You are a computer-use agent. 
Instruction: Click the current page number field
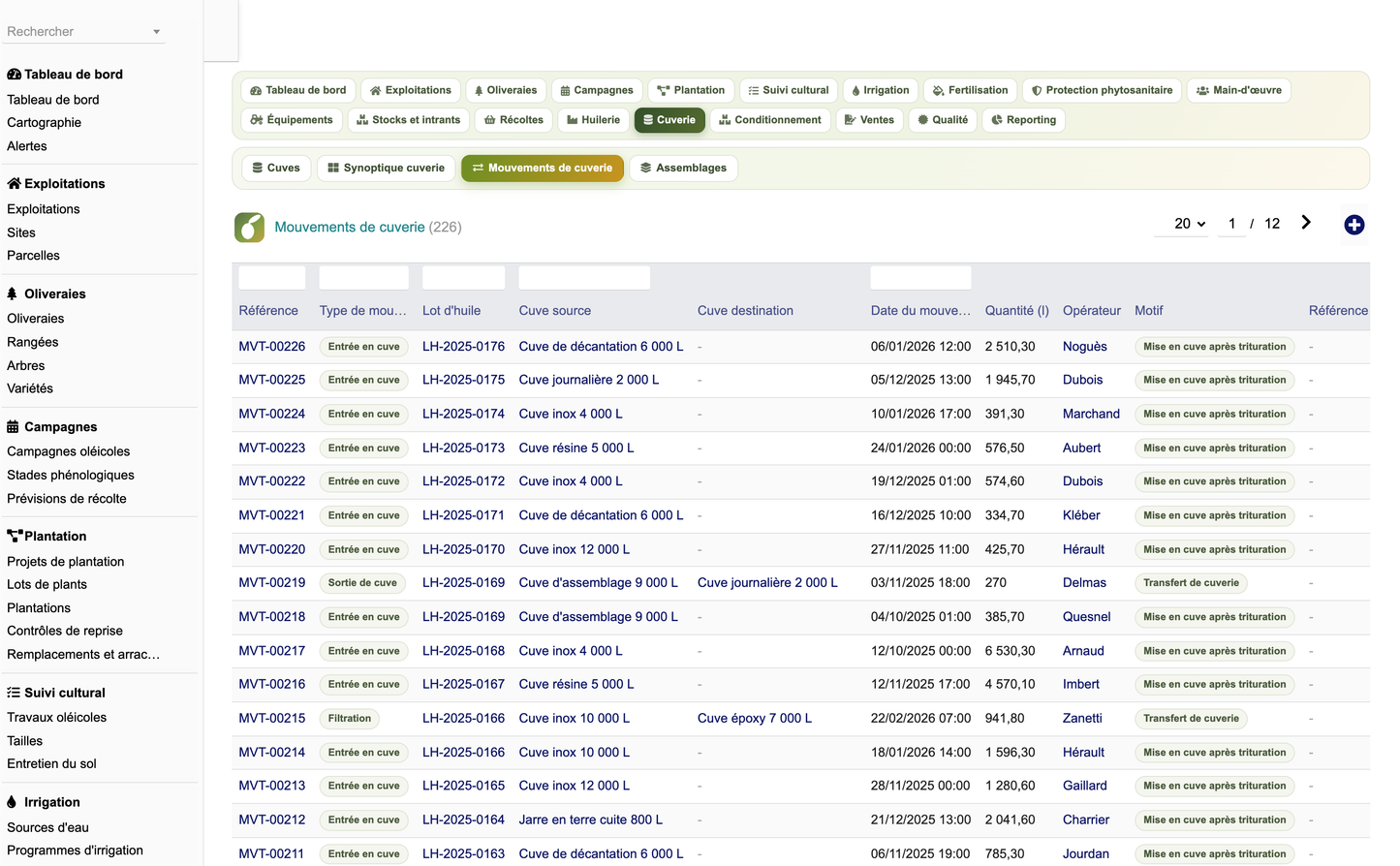pyautogui.click(x=1231, y=224)
